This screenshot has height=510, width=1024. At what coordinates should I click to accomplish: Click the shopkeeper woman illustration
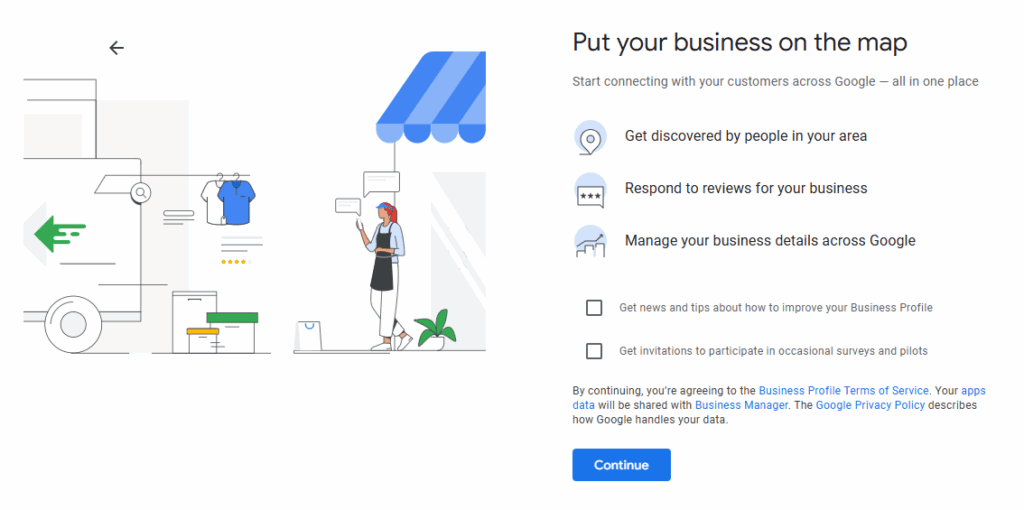tap(385, 276)
